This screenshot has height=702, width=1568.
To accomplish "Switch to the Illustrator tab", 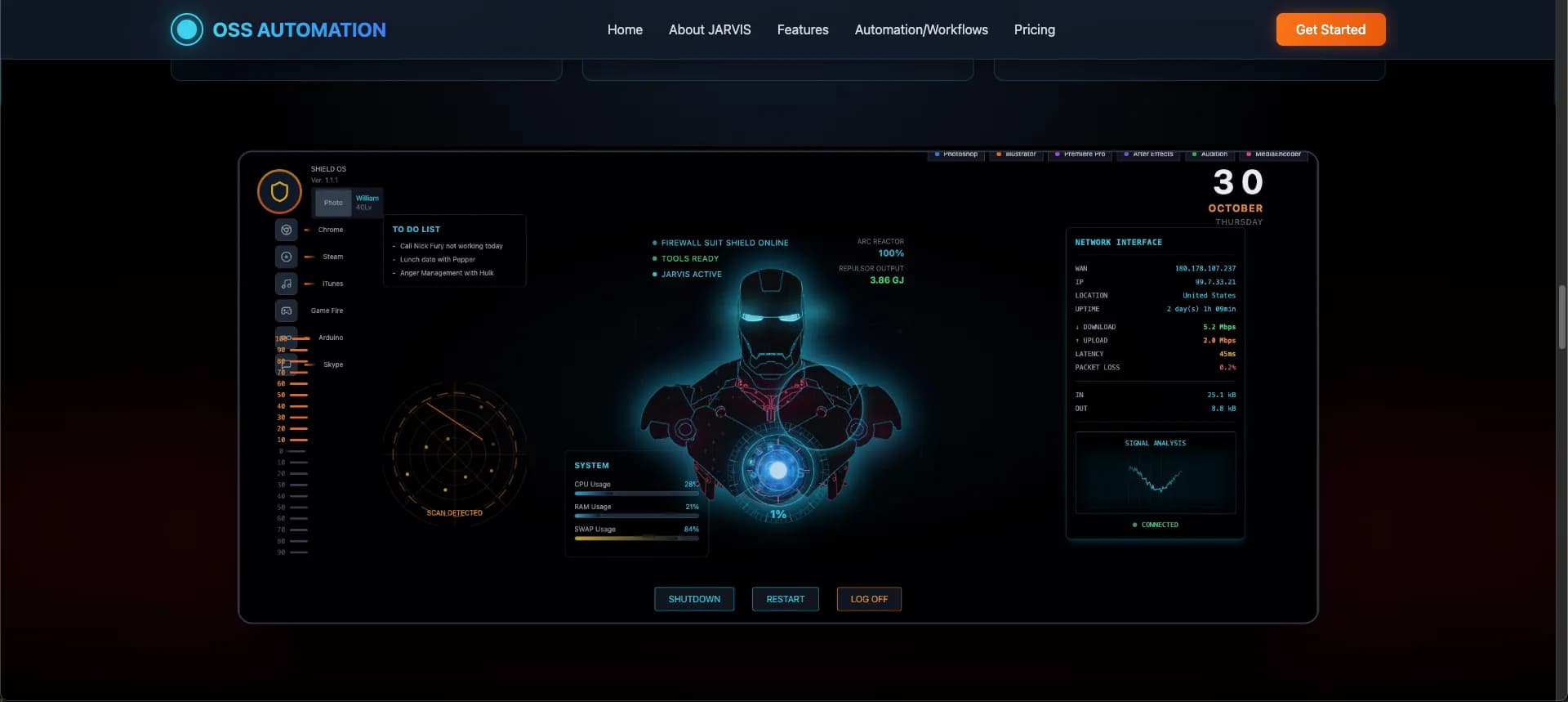I will coord(1016,154).
